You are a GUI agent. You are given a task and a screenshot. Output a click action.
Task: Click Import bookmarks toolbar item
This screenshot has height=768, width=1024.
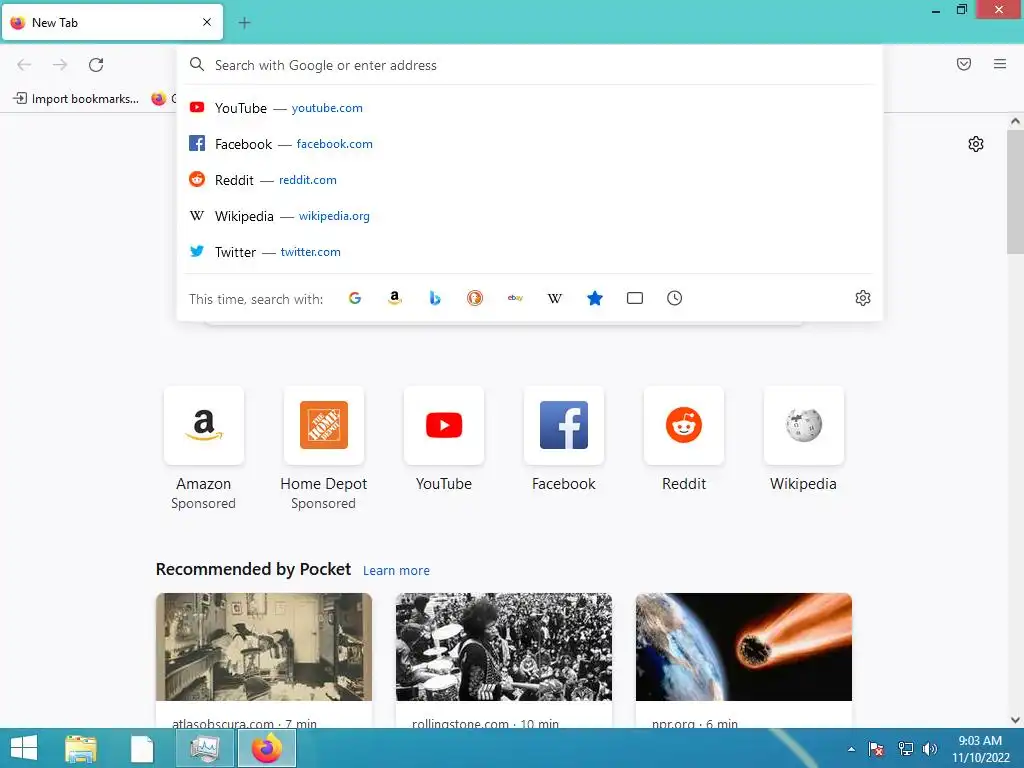tap(76, 99)
